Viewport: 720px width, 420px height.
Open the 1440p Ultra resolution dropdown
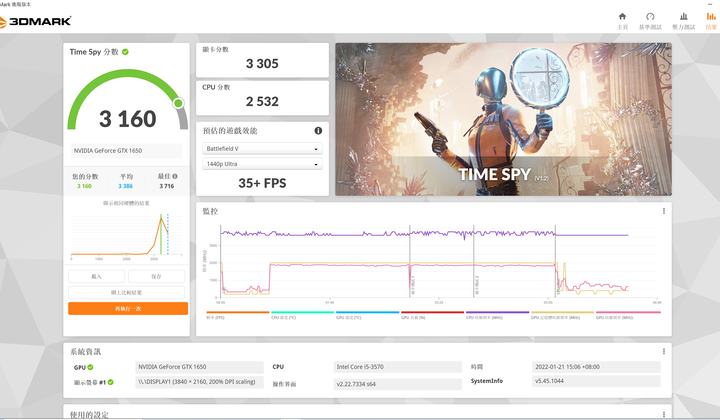(262, 164)
